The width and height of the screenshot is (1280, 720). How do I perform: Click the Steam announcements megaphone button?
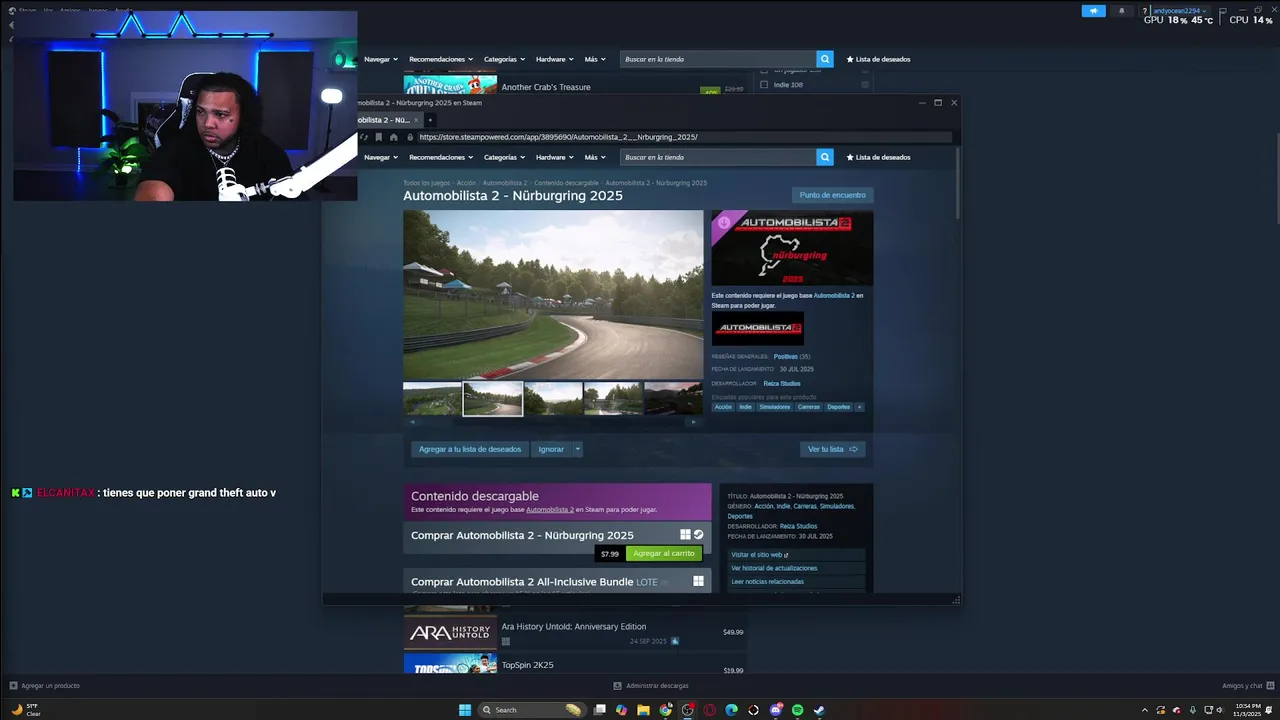[x=1093, y=11]
